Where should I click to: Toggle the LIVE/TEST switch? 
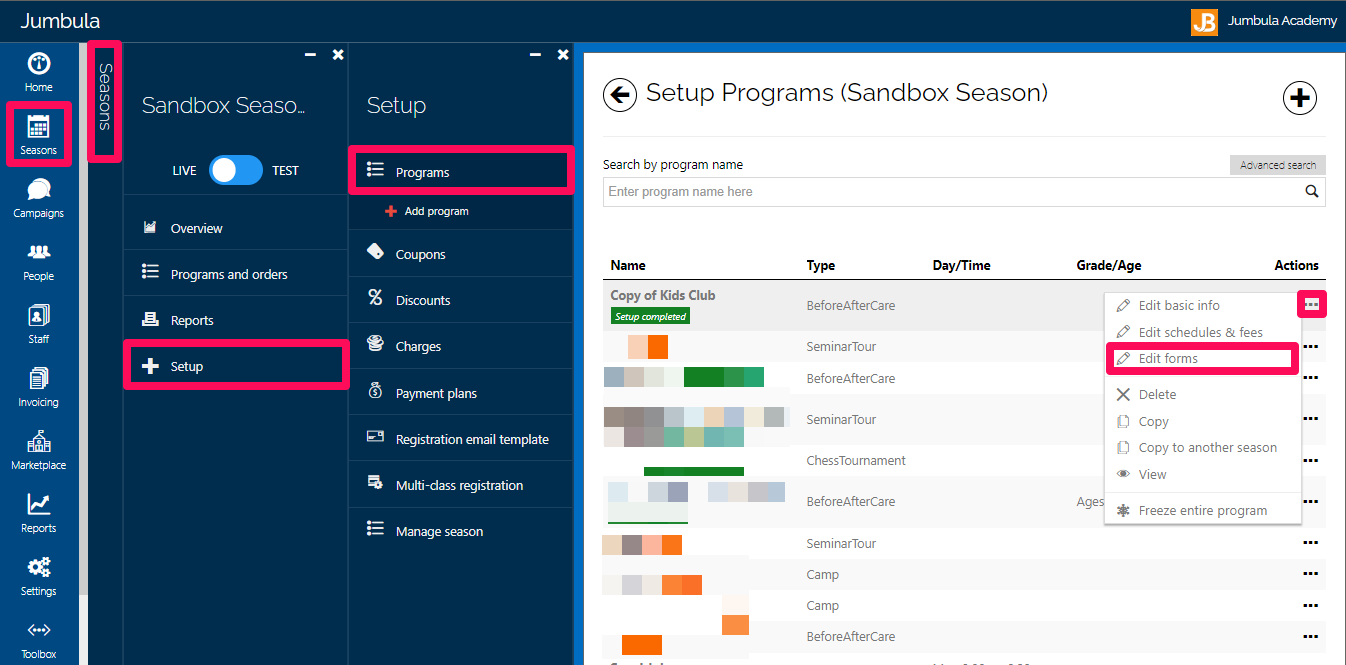[x=236, y=170]
